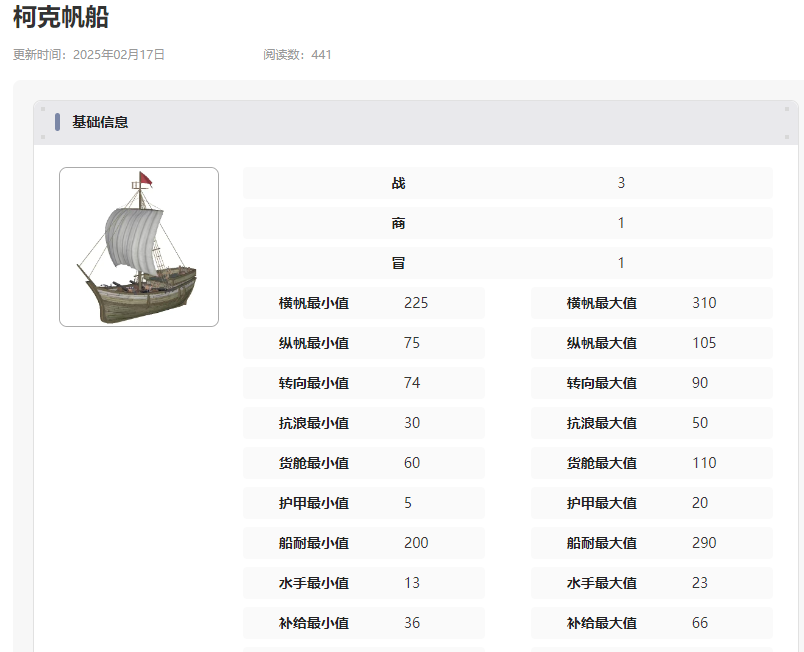This screenshot has height=652, width=804.
Task: Click the value 66 for 补给最大值
Action: coord(700,623)
